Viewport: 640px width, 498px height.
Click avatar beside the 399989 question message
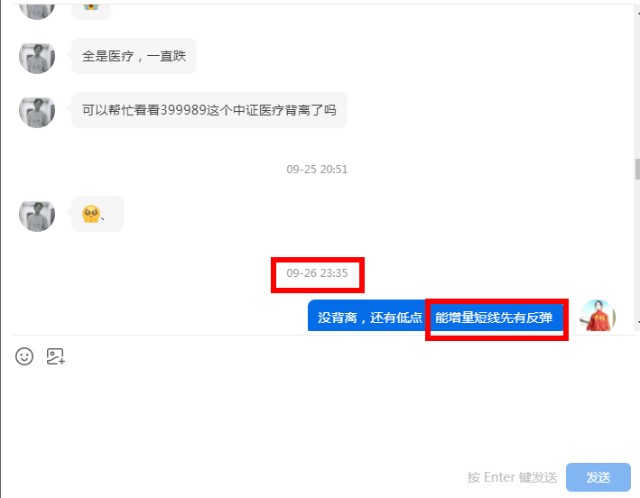(37, 110)
